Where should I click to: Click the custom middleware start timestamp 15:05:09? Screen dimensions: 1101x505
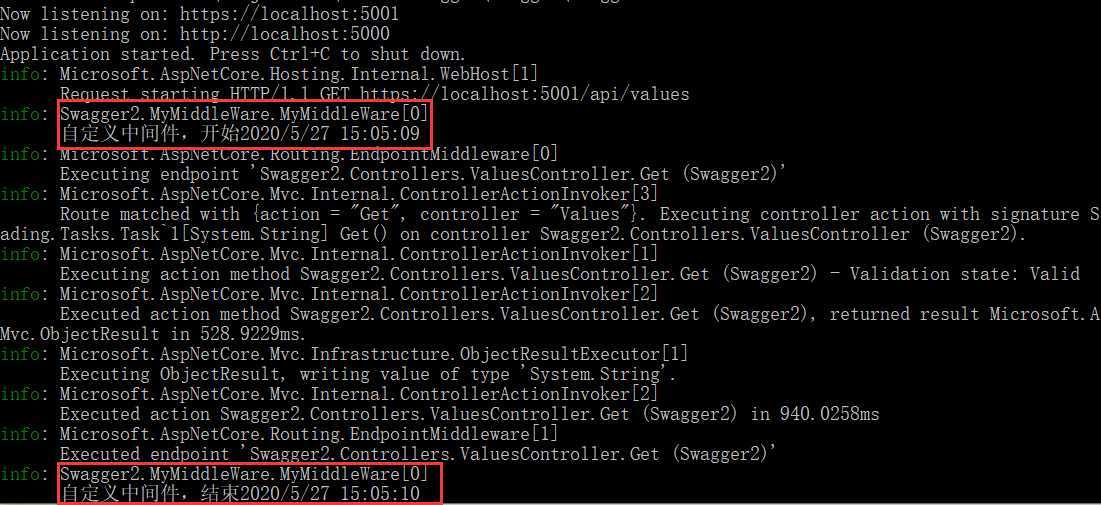(380, 133)
